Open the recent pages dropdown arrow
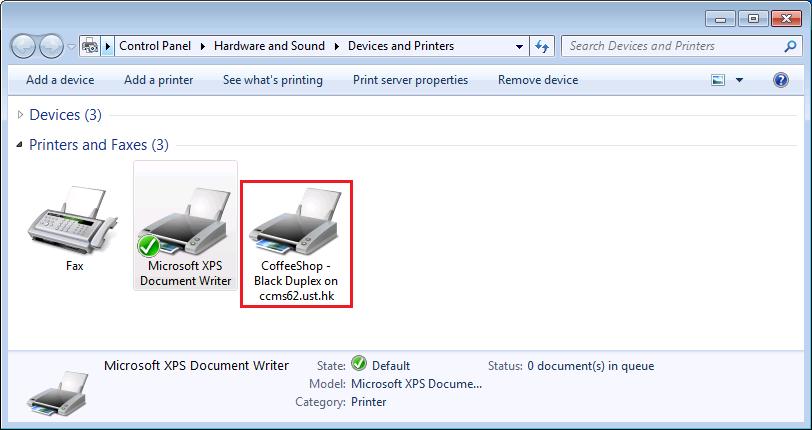 click(71, 46)
